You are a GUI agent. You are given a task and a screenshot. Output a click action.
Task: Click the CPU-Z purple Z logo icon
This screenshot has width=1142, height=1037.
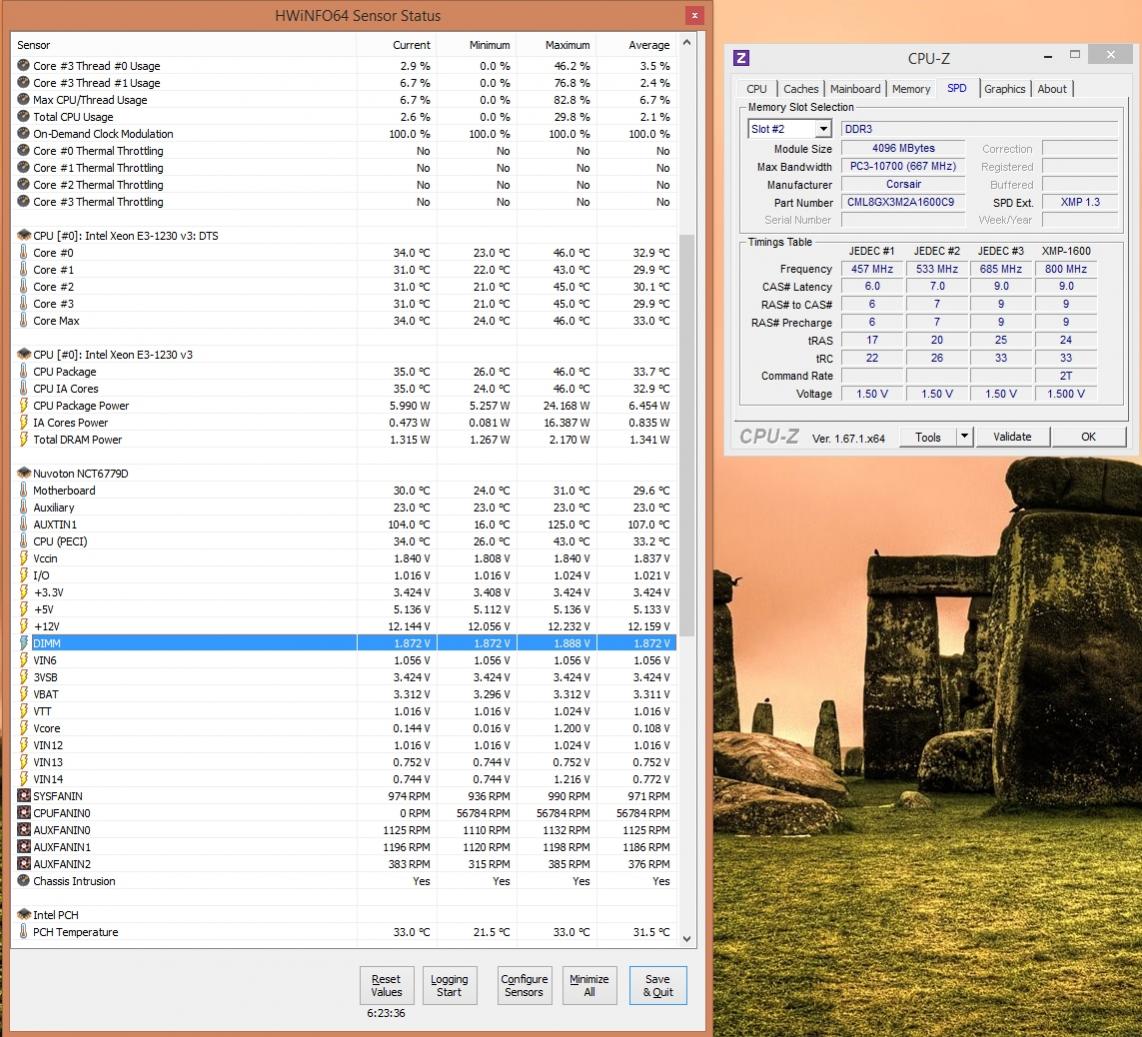741,58
